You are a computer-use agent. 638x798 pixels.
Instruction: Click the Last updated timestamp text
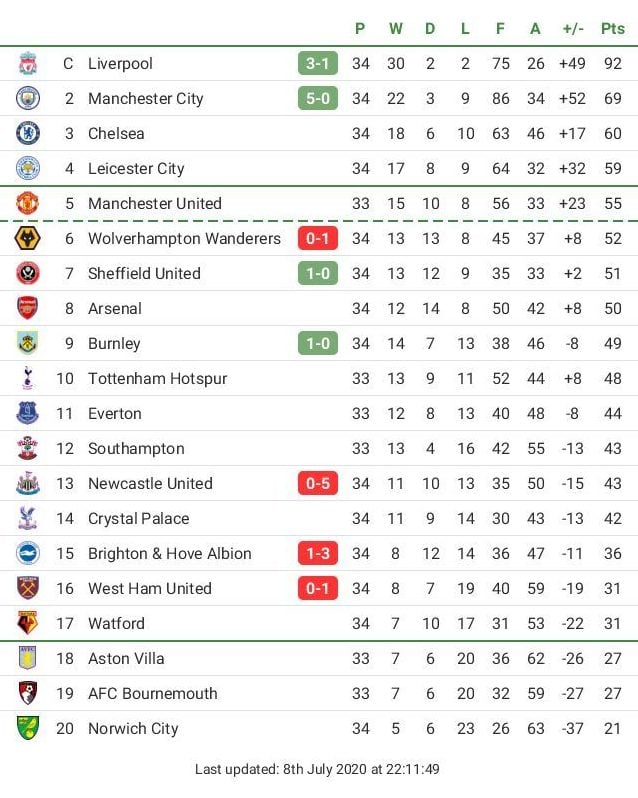coord(319,769)
